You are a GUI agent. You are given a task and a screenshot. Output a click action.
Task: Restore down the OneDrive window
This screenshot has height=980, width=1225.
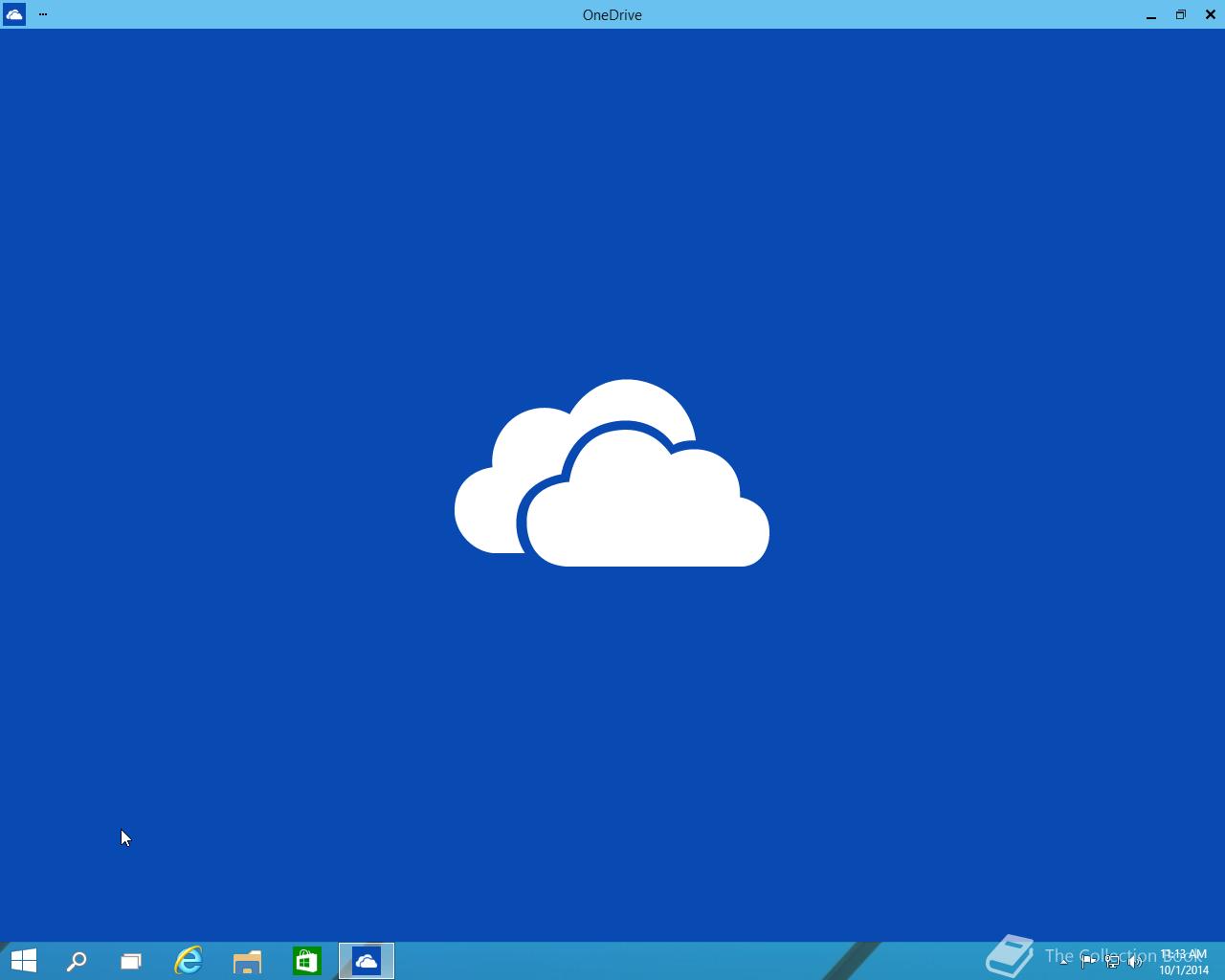click(x=1181, y=14)
